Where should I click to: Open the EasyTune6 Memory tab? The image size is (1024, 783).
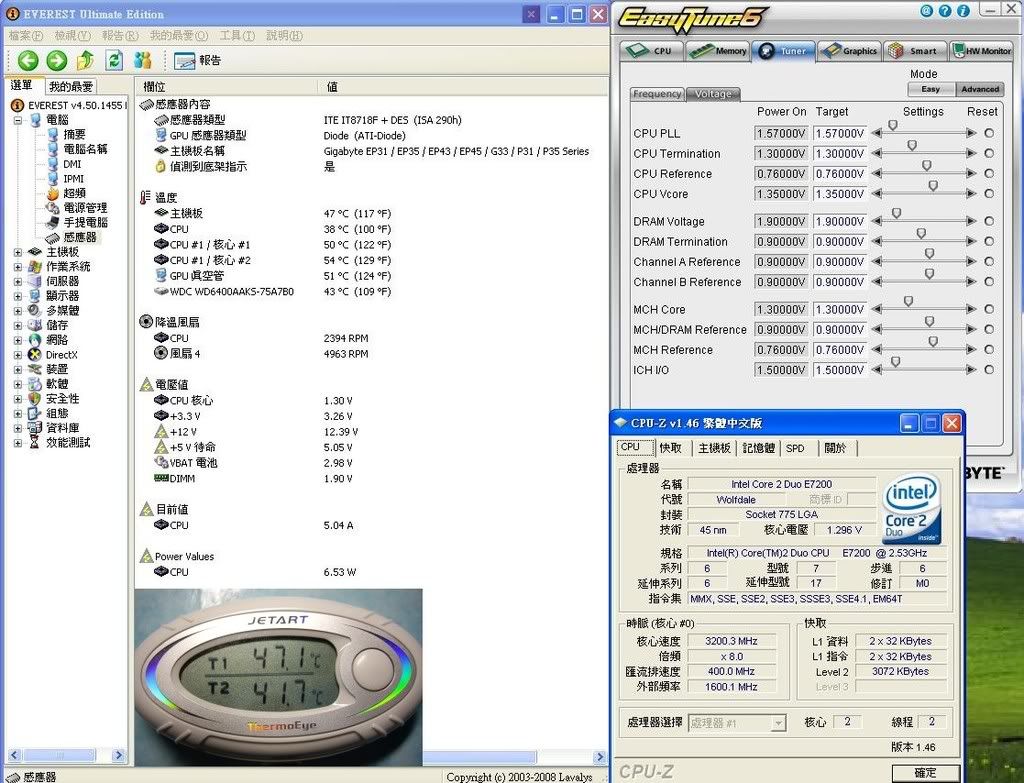click(x=718, y=50)
